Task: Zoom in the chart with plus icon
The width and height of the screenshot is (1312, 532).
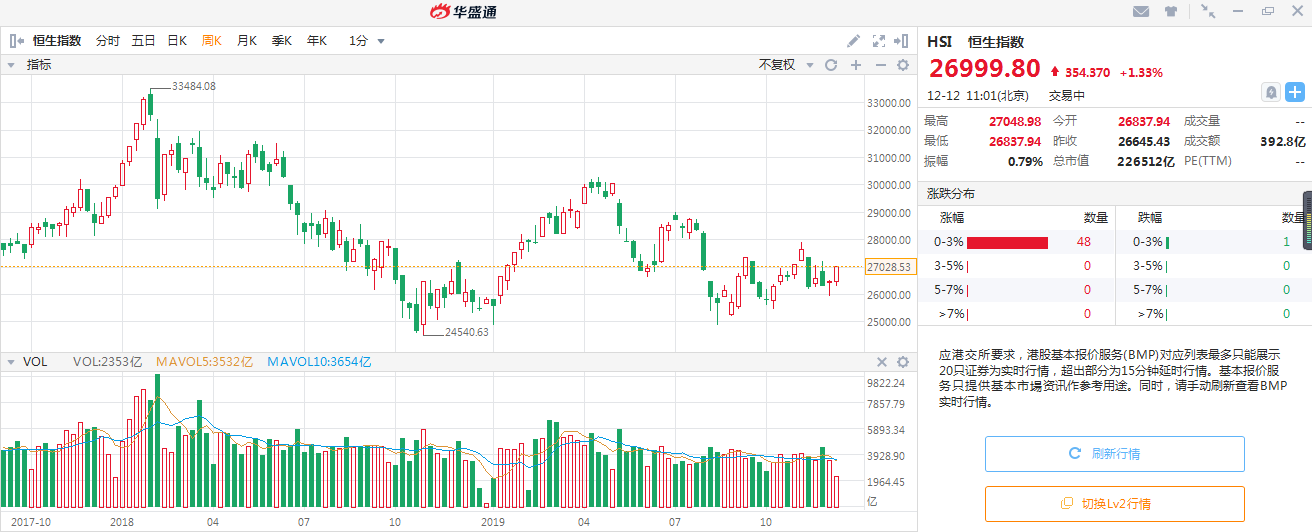Action: pos(856,65)
